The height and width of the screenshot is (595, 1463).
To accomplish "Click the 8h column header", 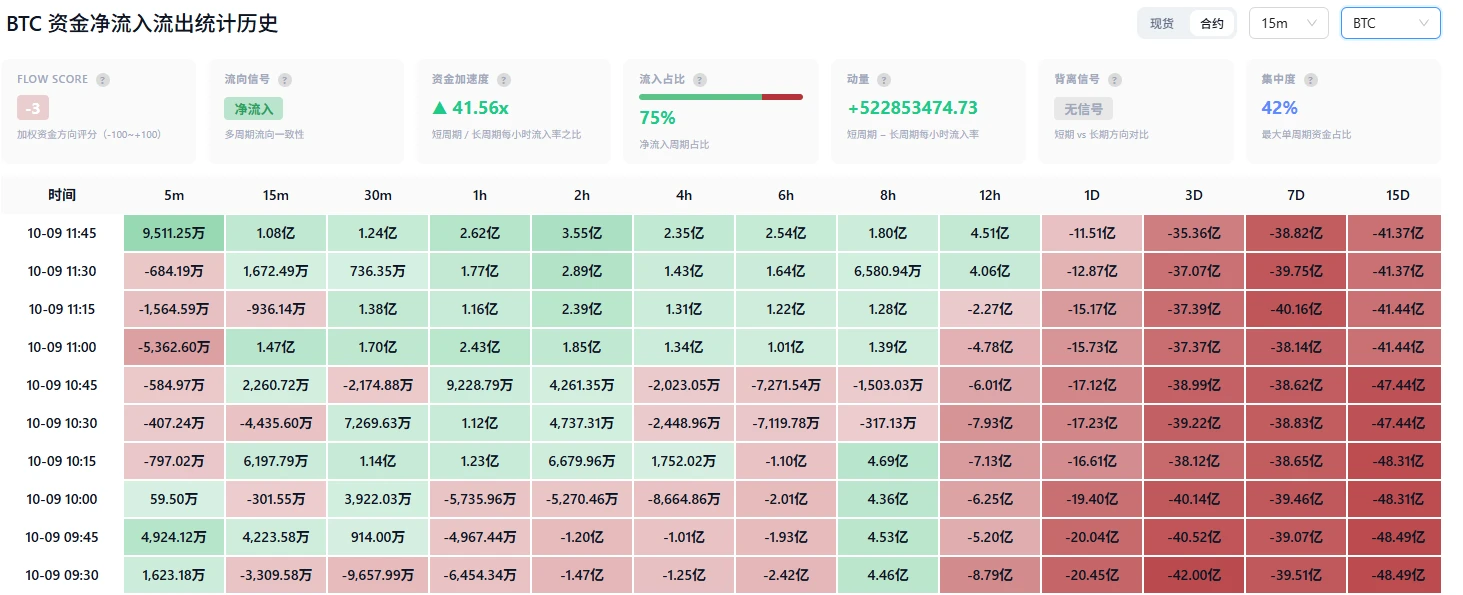I will (888, 195).
